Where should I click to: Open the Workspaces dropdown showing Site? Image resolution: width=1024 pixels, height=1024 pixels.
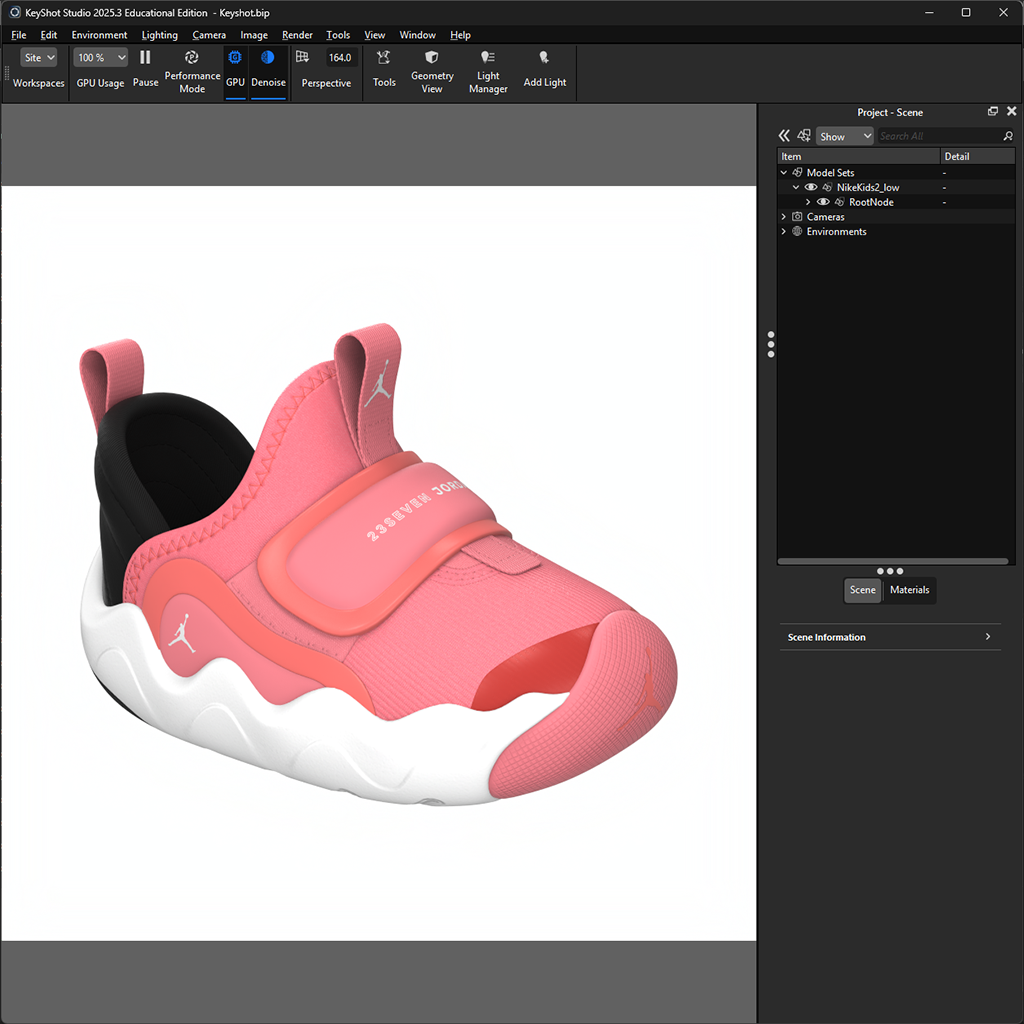pos(39,57)
